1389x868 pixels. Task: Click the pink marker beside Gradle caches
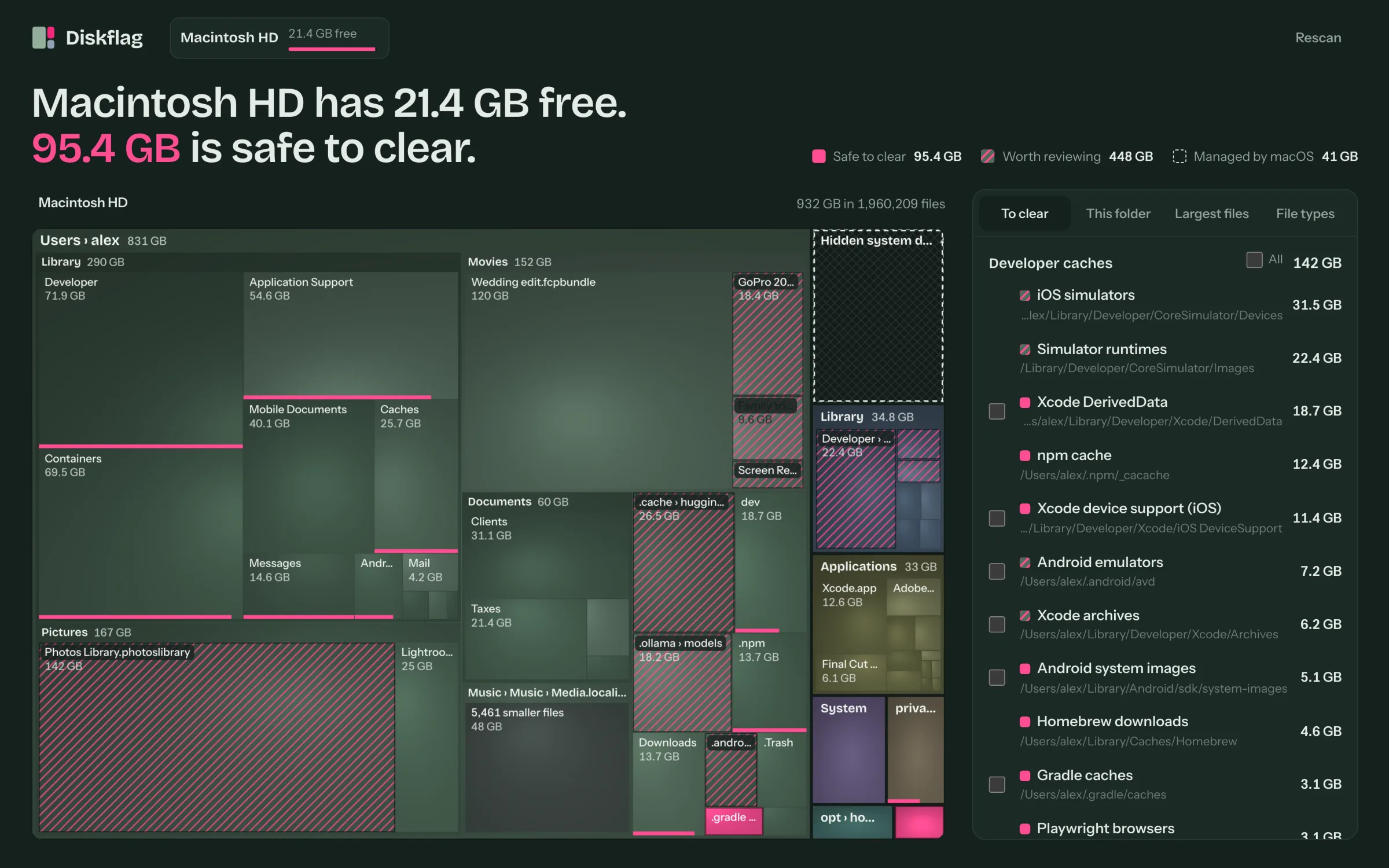click(x=1025, y=776)
